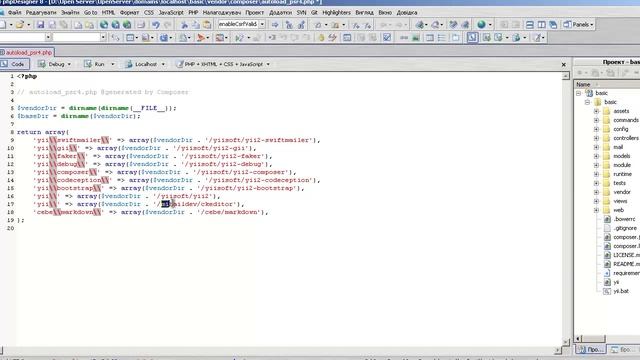Click the Cut scissors icon
640x360 pixels.
(x=184, y=24)
